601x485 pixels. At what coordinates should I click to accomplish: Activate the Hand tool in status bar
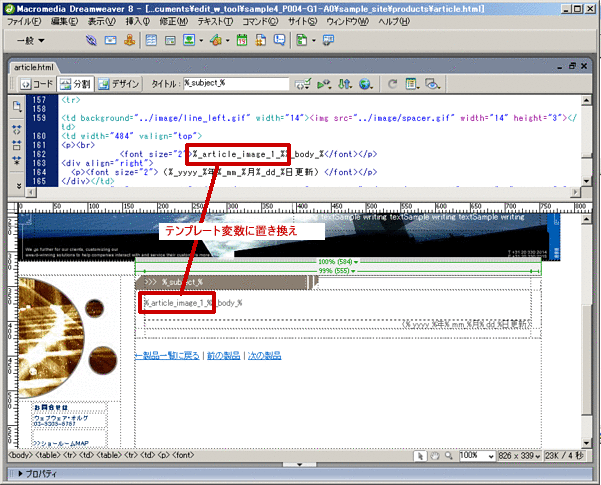434,456
